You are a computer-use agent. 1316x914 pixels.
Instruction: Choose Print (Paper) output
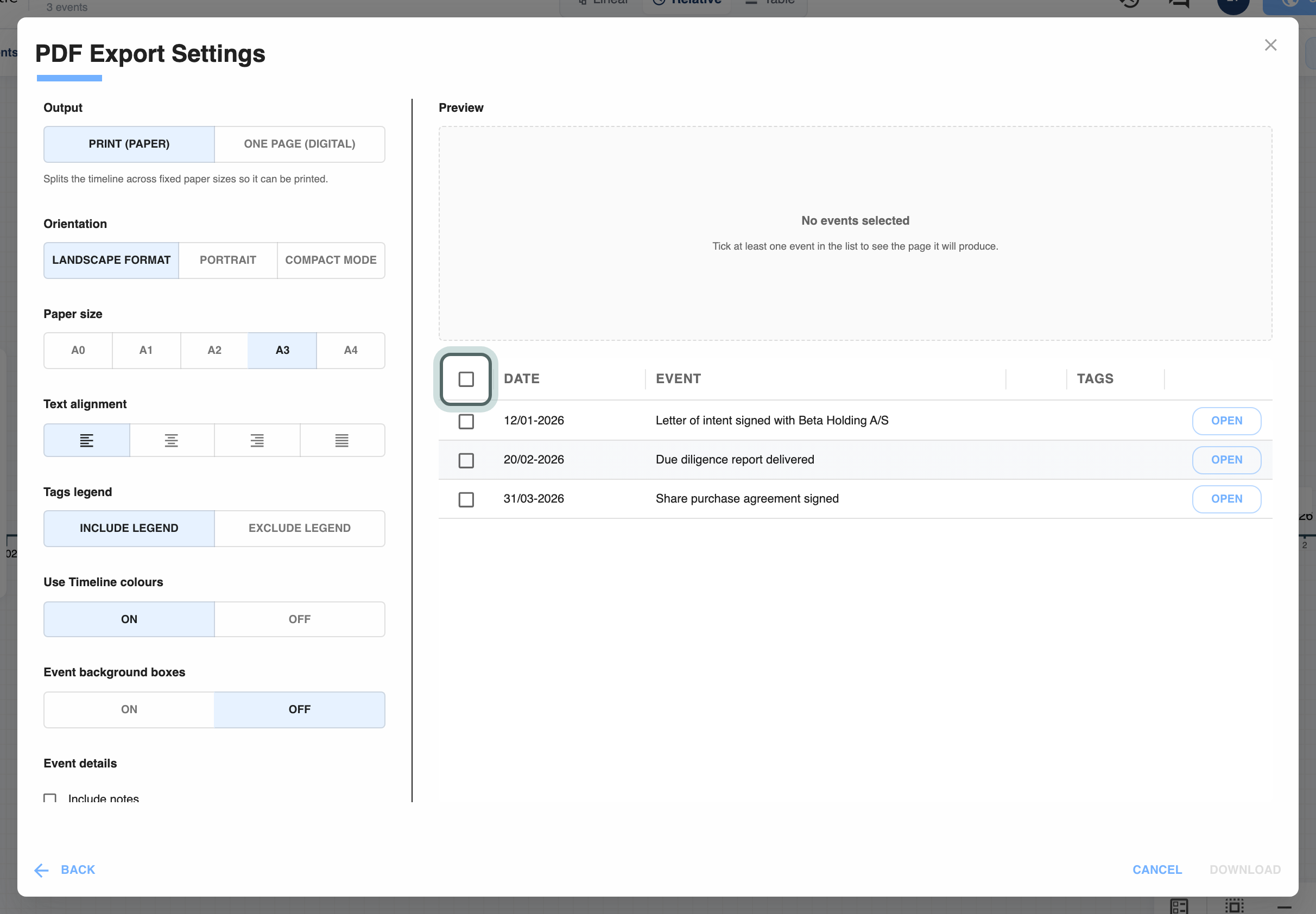(x=129, y=144)
